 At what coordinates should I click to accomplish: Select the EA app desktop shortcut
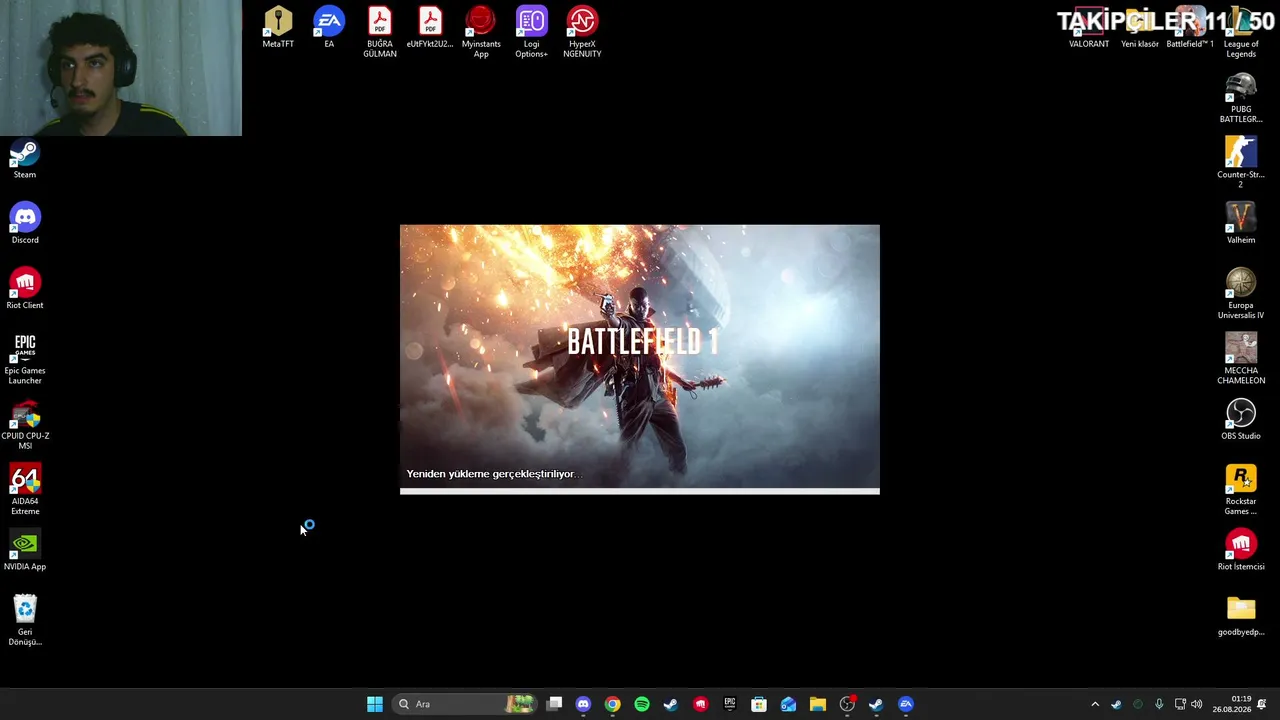(329, 28)
